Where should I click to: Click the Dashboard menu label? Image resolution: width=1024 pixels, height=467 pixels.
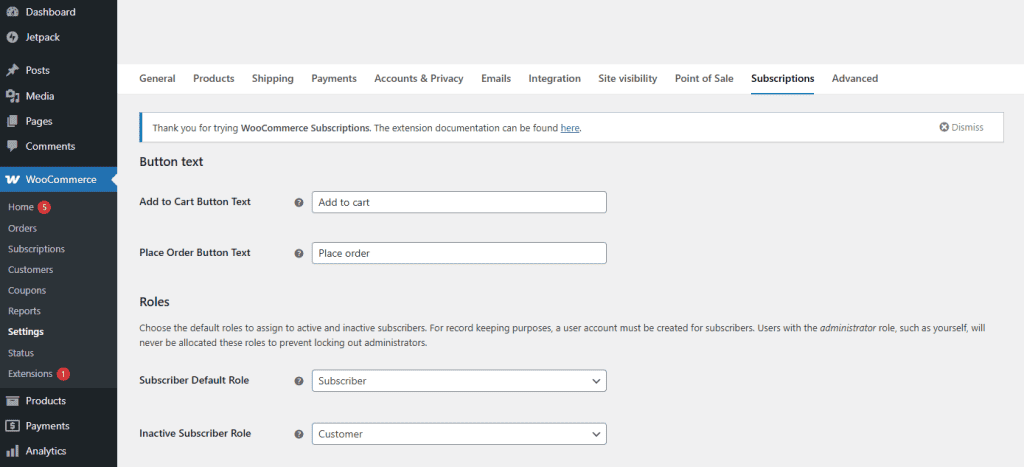click(x=50, y=12)
